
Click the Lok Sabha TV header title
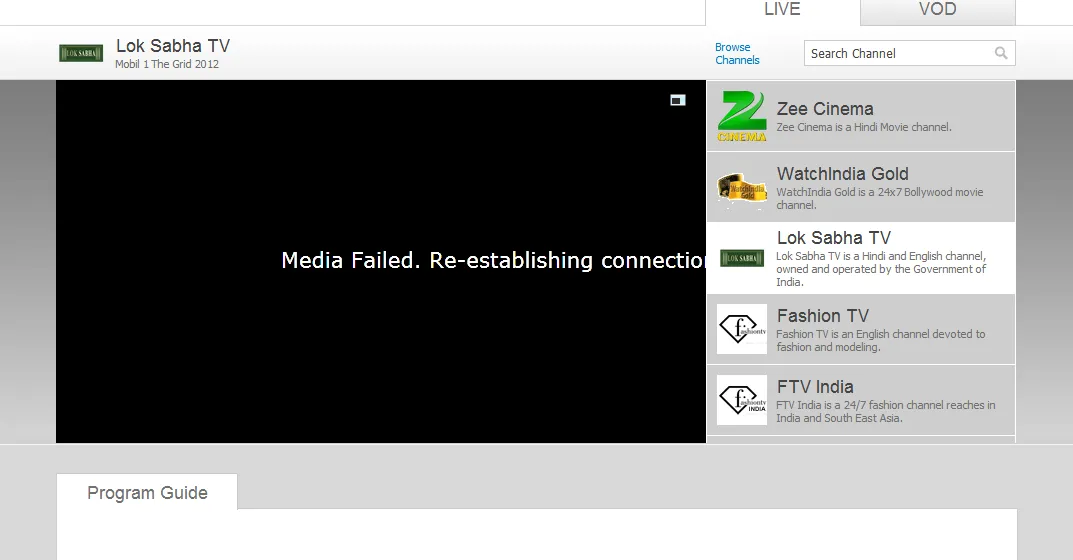pos(173,46)
